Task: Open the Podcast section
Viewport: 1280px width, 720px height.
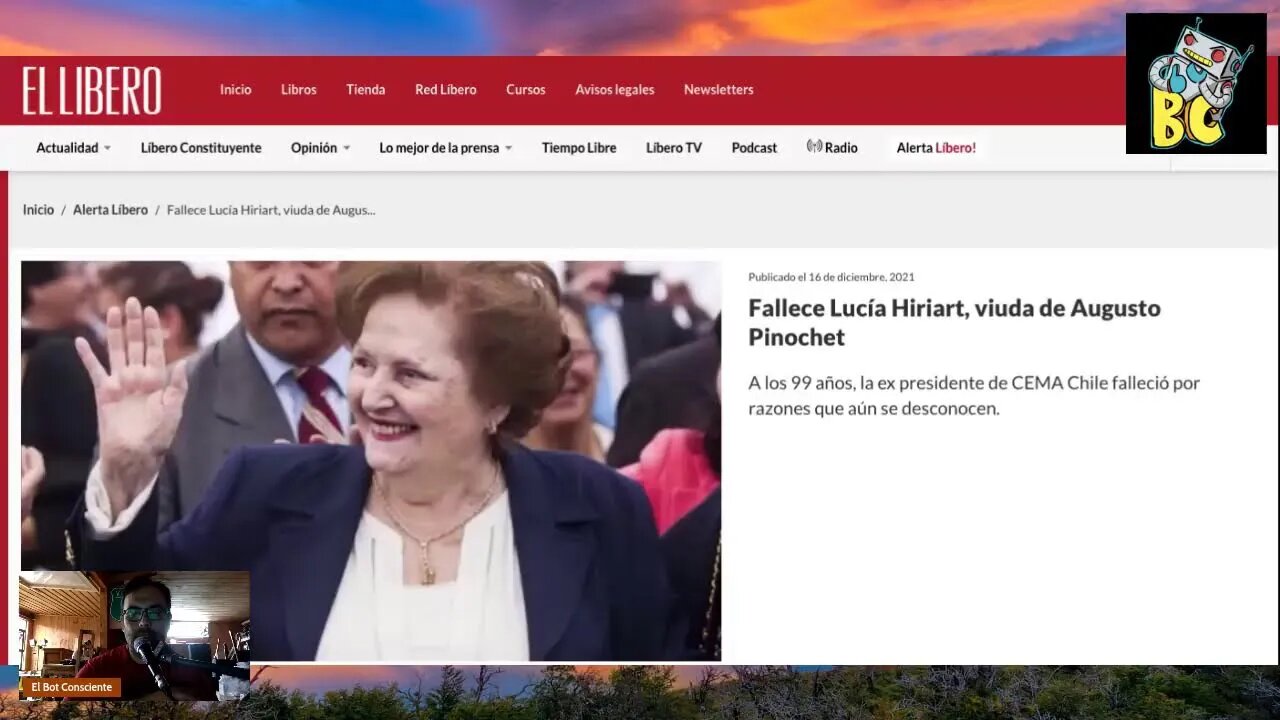Action: click(x=754, y=147)
